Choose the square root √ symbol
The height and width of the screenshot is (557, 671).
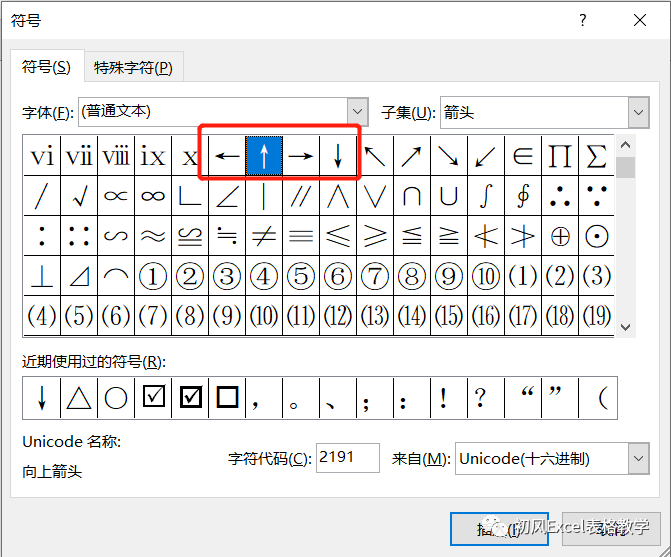(x=79, y=196)
